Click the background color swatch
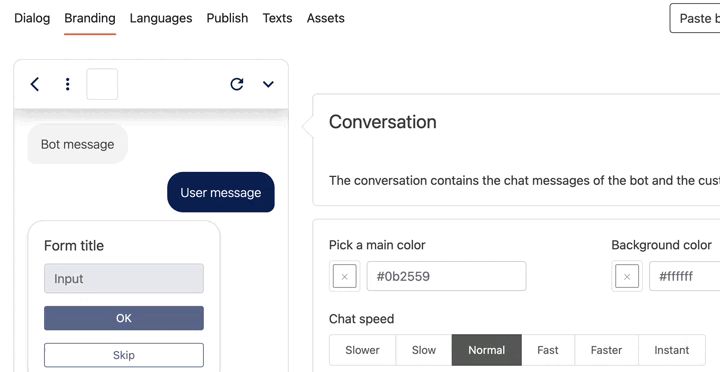Screen dimensions: 720x372 pyautogui.click(x=627, y=276)
